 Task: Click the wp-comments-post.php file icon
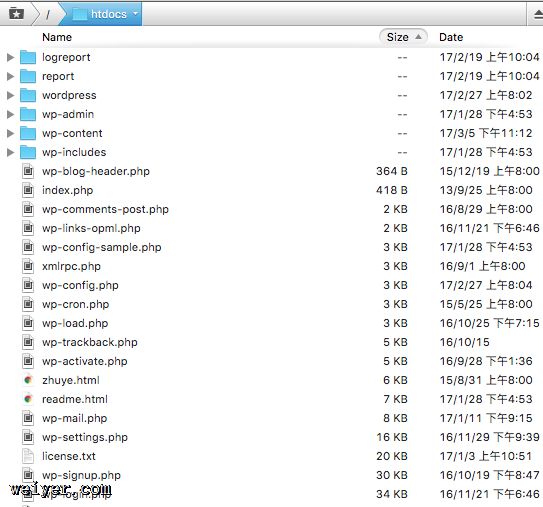point(28,209)
